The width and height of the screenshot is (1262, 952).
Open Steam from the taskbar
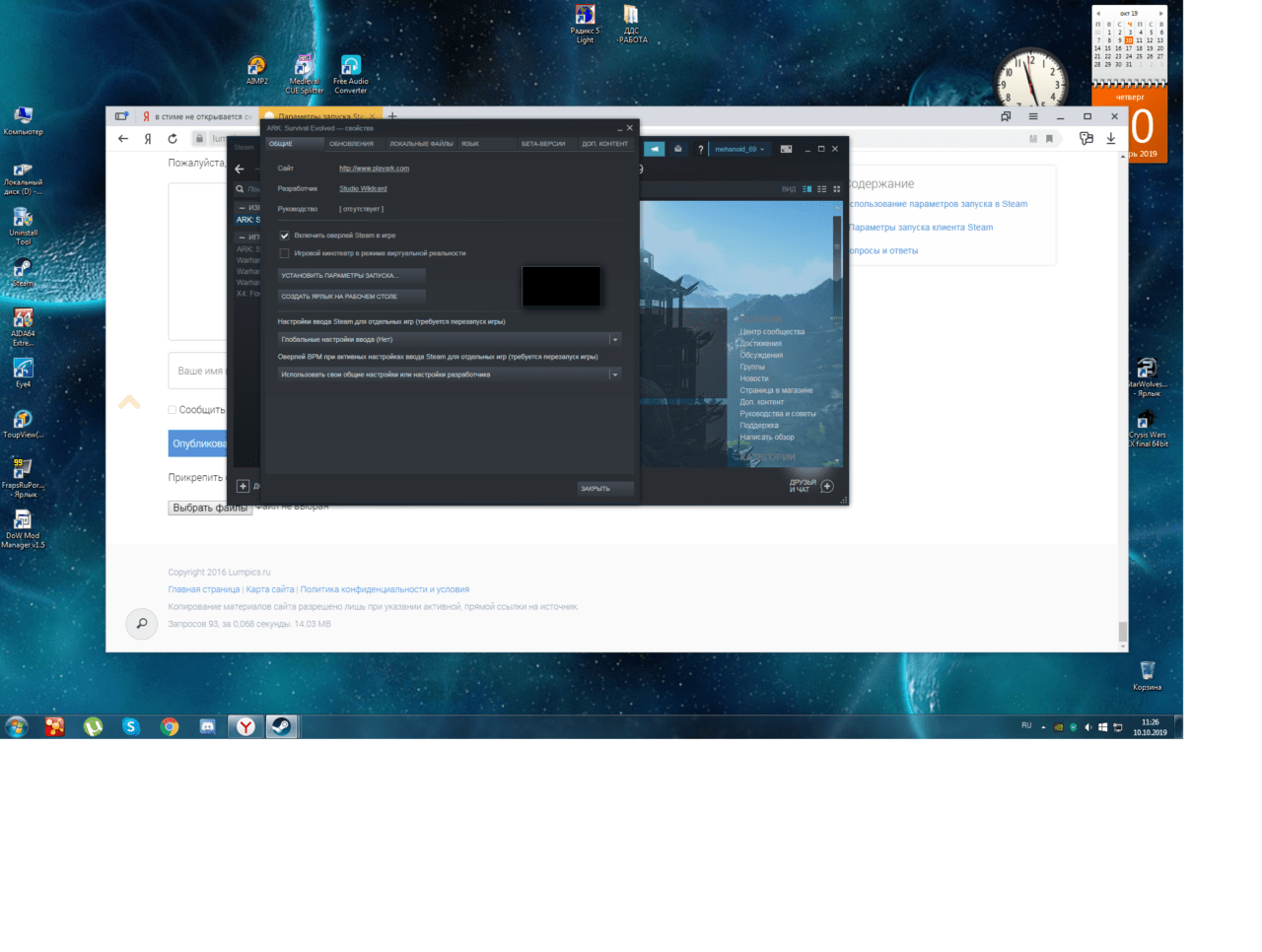click(281, 727)
